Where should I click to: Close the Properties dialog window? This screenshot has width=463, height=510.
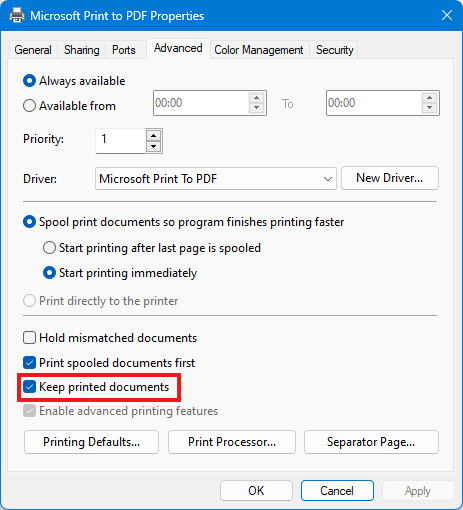point(447,15)
